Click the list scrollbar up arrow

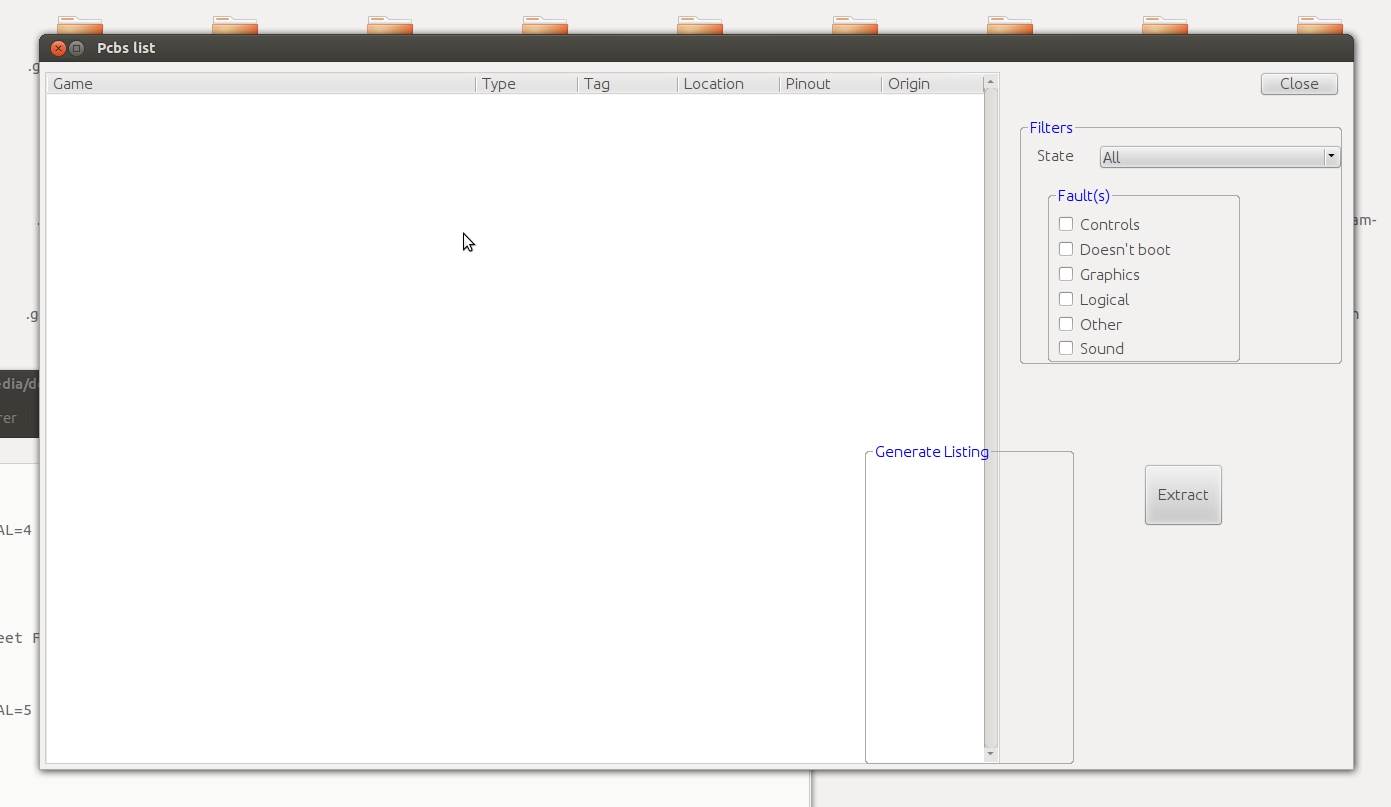pyautogui.click(x=991, y=82)
